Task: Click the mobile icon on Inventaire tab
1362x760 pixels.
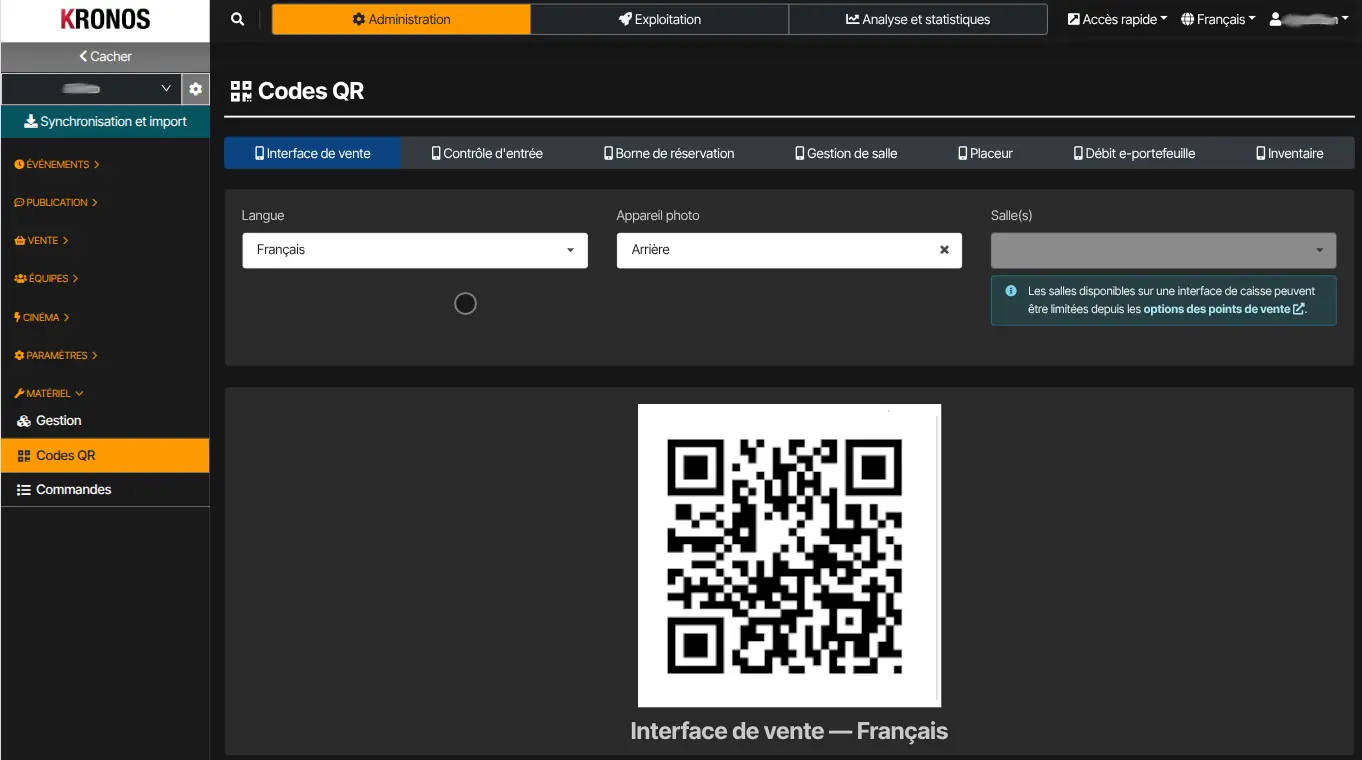Action: click(1261, 153)
